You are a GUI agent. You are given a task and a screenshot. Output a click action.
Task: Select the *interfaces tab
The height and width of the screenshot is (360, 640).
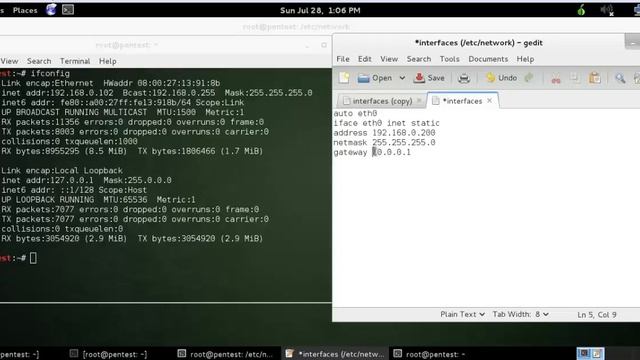pos(462,101)
